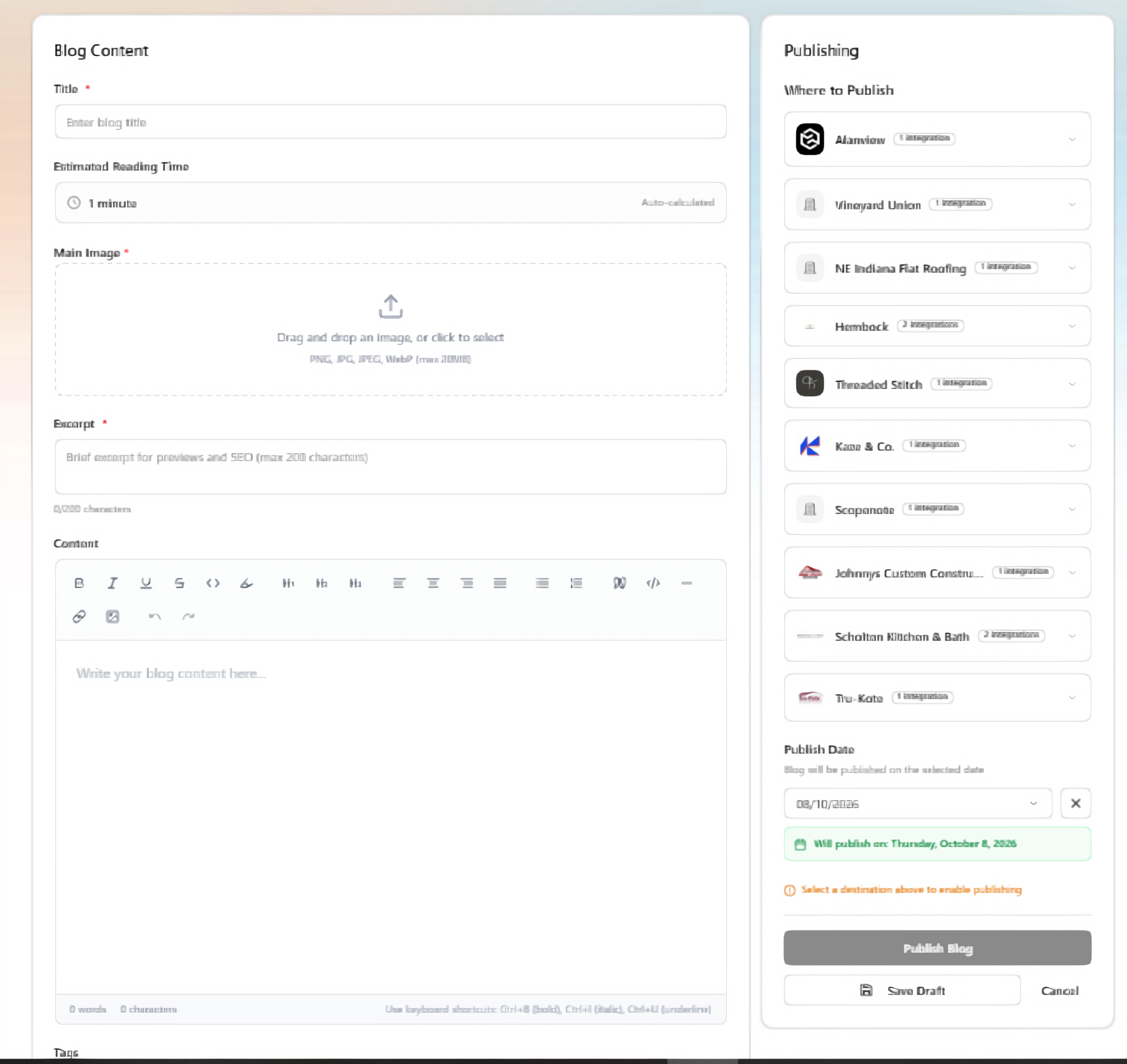Click the '0/200 characters' counter

92,509
